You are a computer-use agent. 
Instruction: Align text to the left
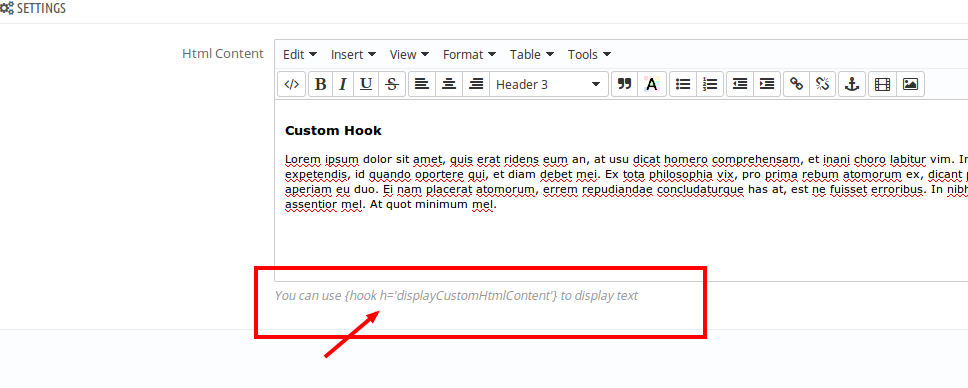(422, 85)
